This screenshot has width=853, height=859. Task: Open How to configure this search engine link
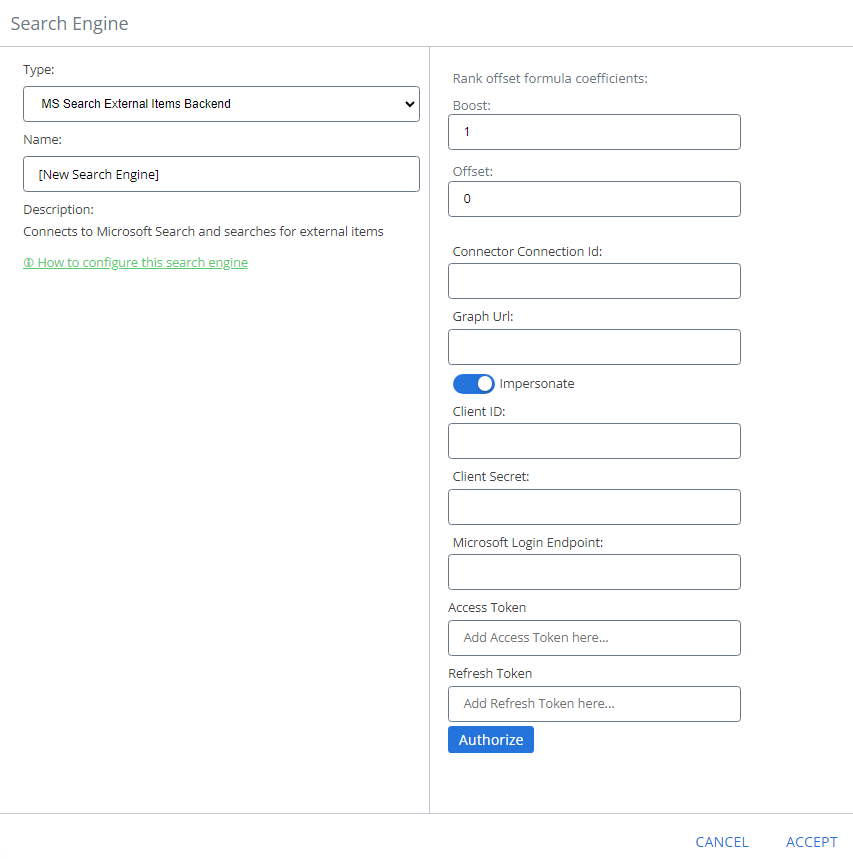click(142, 263)
